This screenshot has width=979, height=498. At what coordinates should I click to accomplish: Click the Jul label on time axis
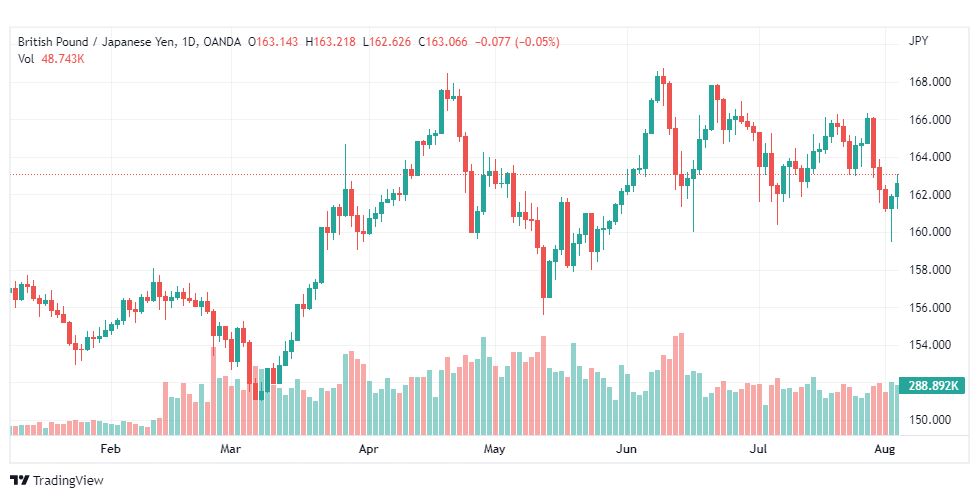tap(758, 449)
